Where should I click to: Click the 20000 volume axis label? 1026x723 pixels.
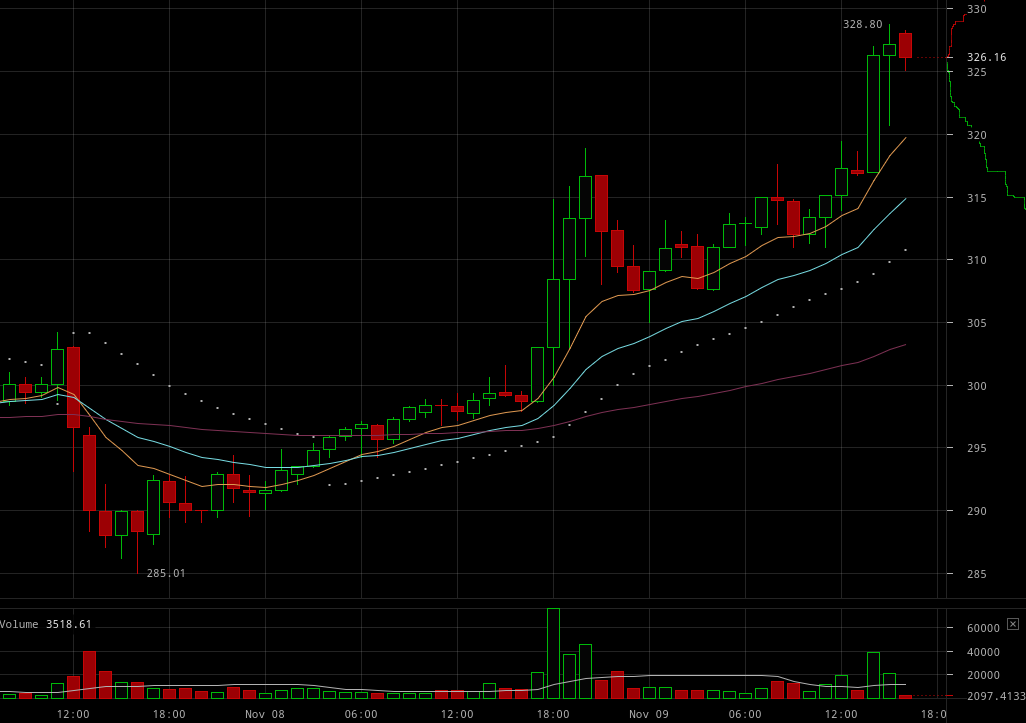tap(983, 675)
